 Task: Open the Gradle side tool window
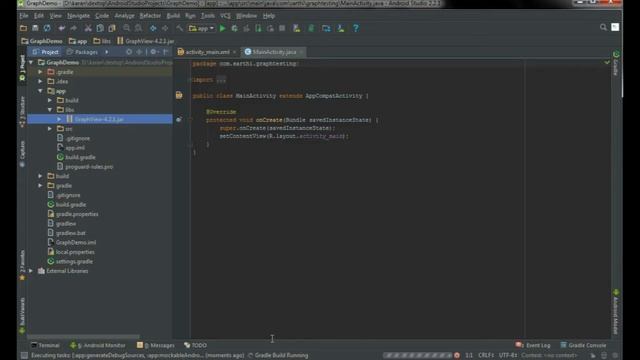pyautogui.click(x=616, y=63)
